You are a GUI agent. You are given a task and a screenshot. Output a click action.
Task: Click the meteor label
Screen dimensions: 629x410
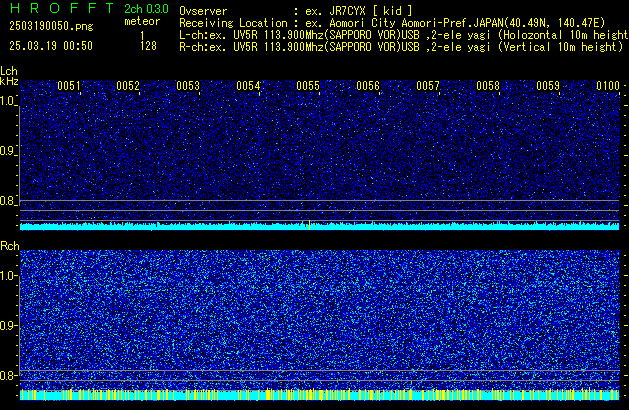tap(142, 21)
